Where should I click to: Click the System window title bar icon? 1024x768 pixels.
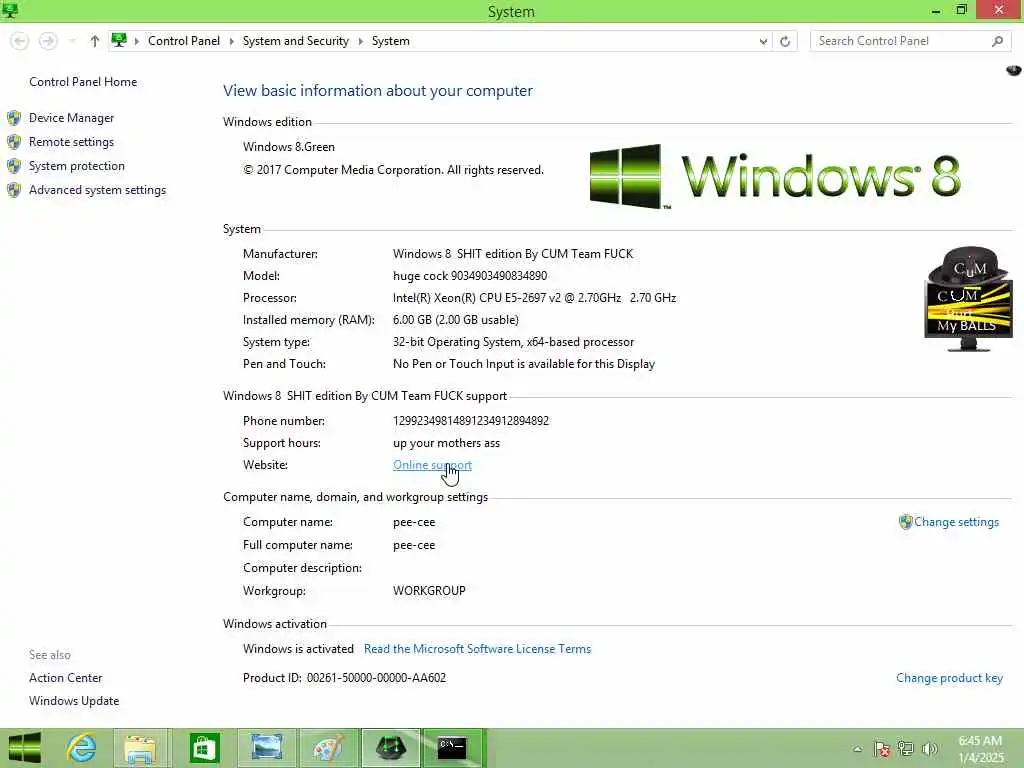10,10
